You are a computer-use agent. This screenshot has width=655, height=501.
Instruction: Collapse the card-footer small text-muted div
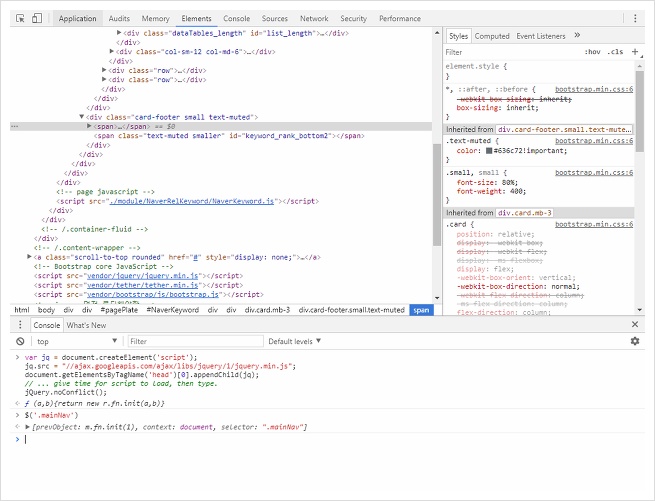coord(82,117)
